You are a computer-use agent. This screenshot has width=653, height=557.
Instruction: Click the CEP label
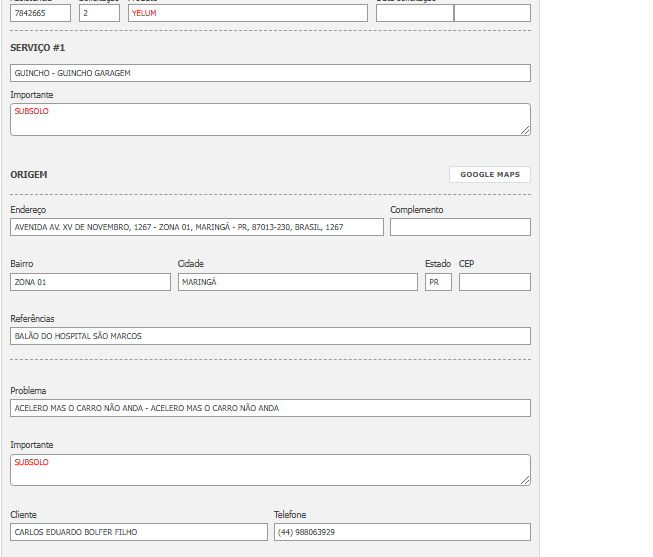(x=466, y=264)
